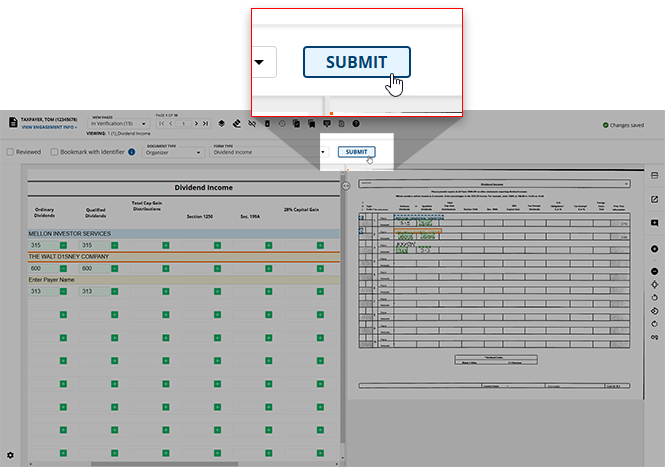Toggle green box beside Disney Ordinary Dividends 600

pos(63,268)
